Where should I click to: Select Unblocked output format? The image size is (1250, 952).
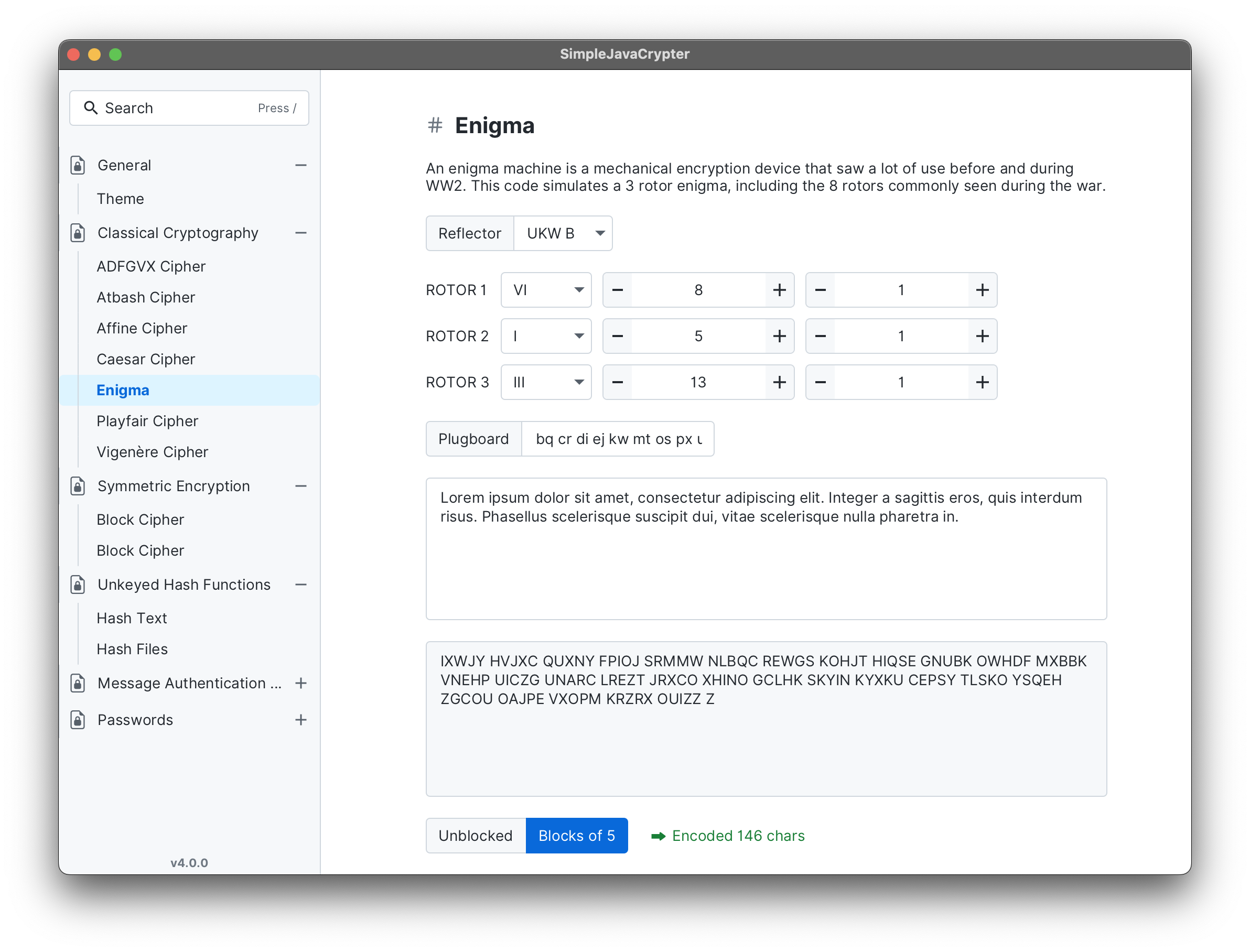click(x=476, y=835)
